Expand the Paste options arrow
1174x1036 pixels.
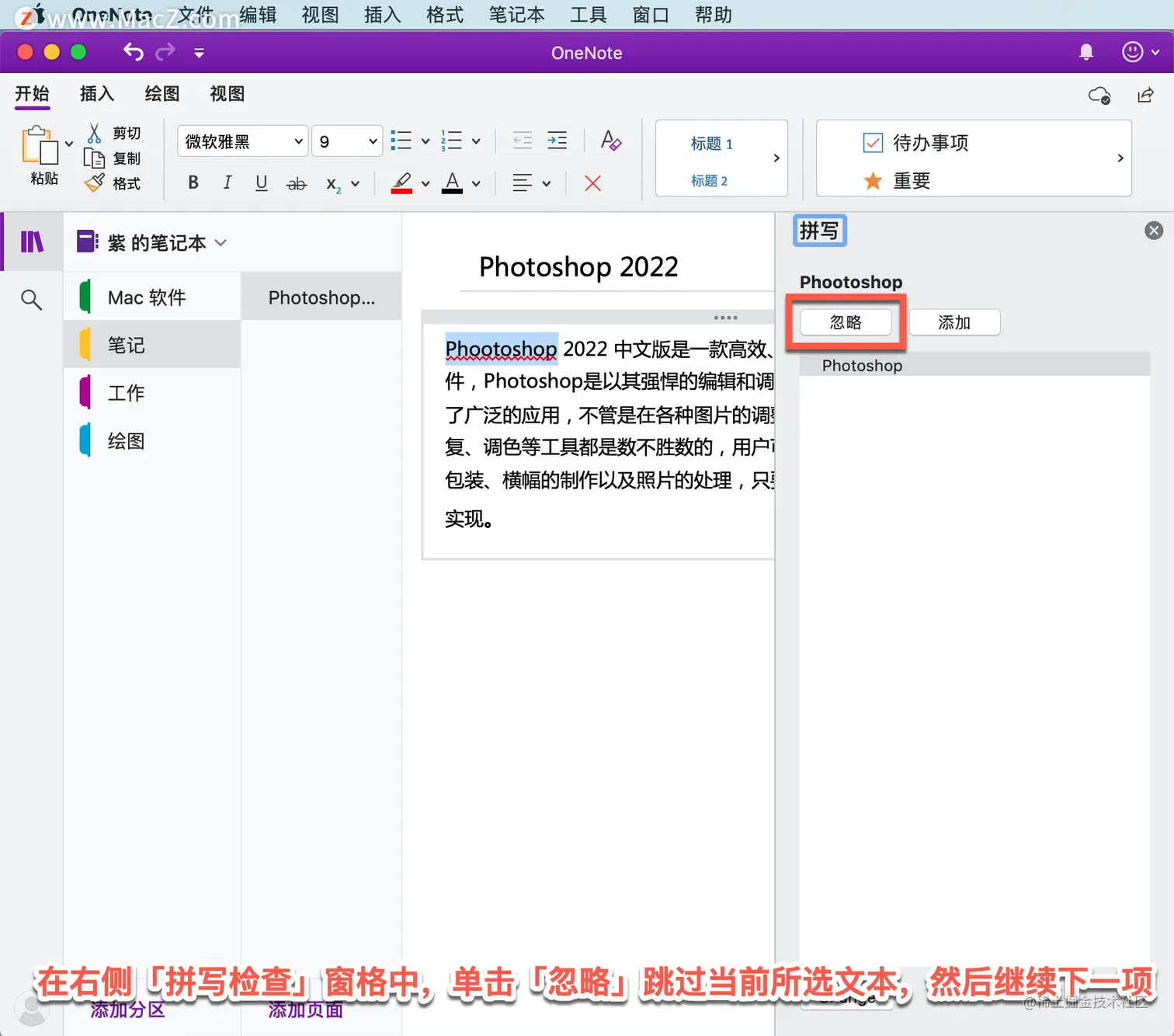point(69,144)
